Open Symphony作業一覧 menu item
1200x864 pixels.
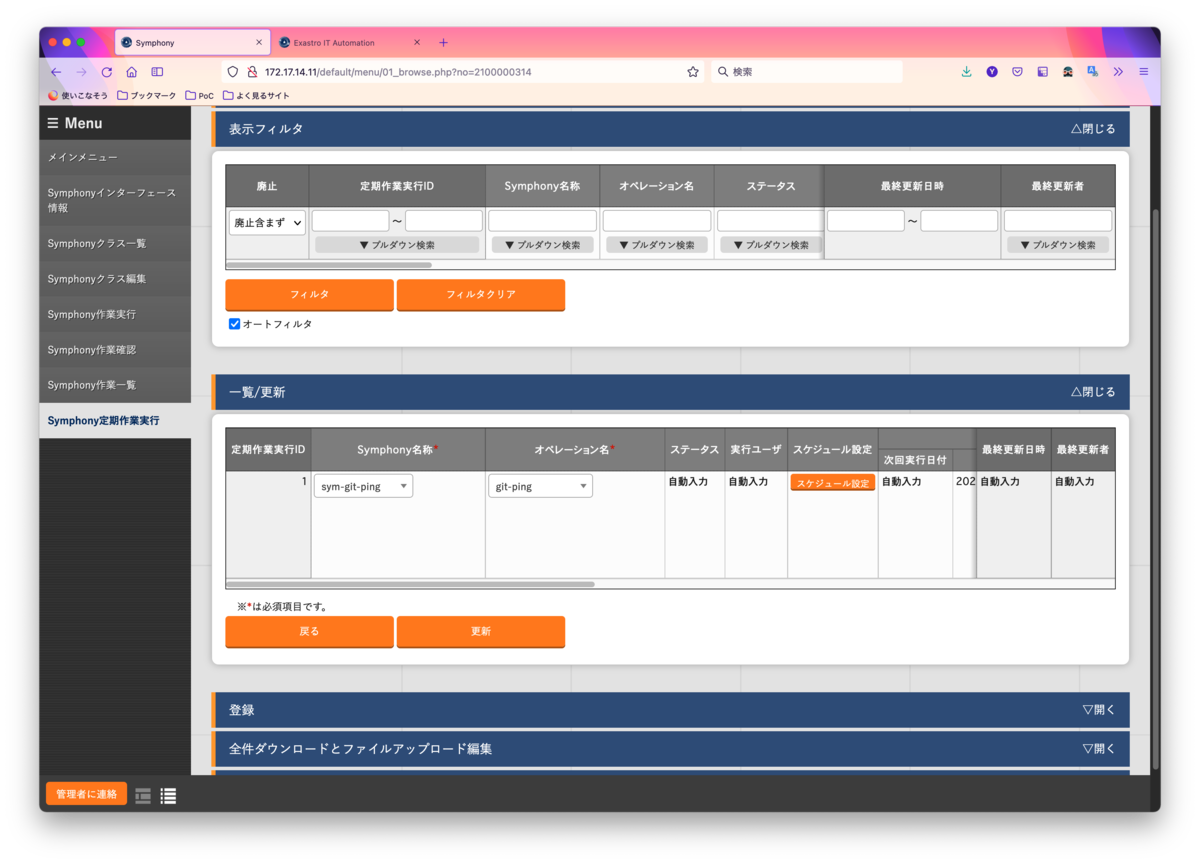coord(115,385)
